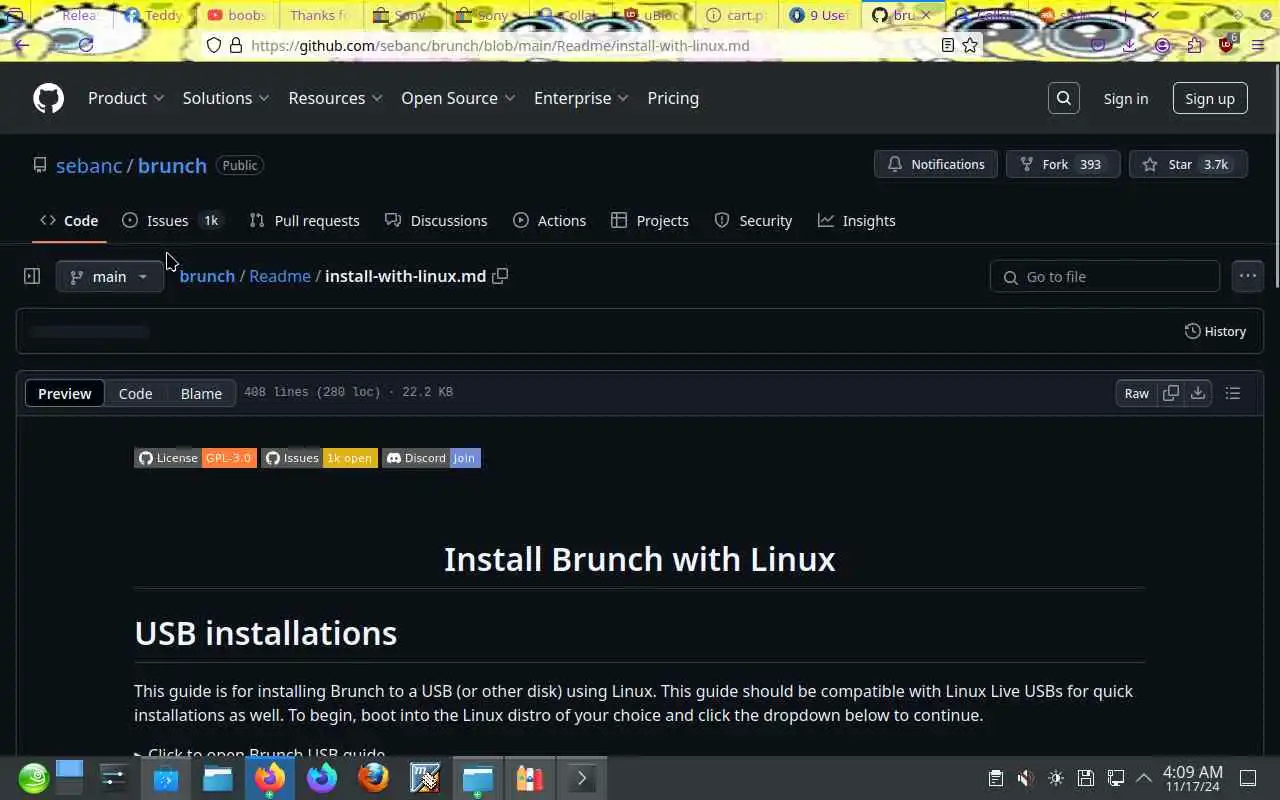This screenshot has height=800, width=1280.
Task: Expand the file tree side panel
Action: (32, 276)
